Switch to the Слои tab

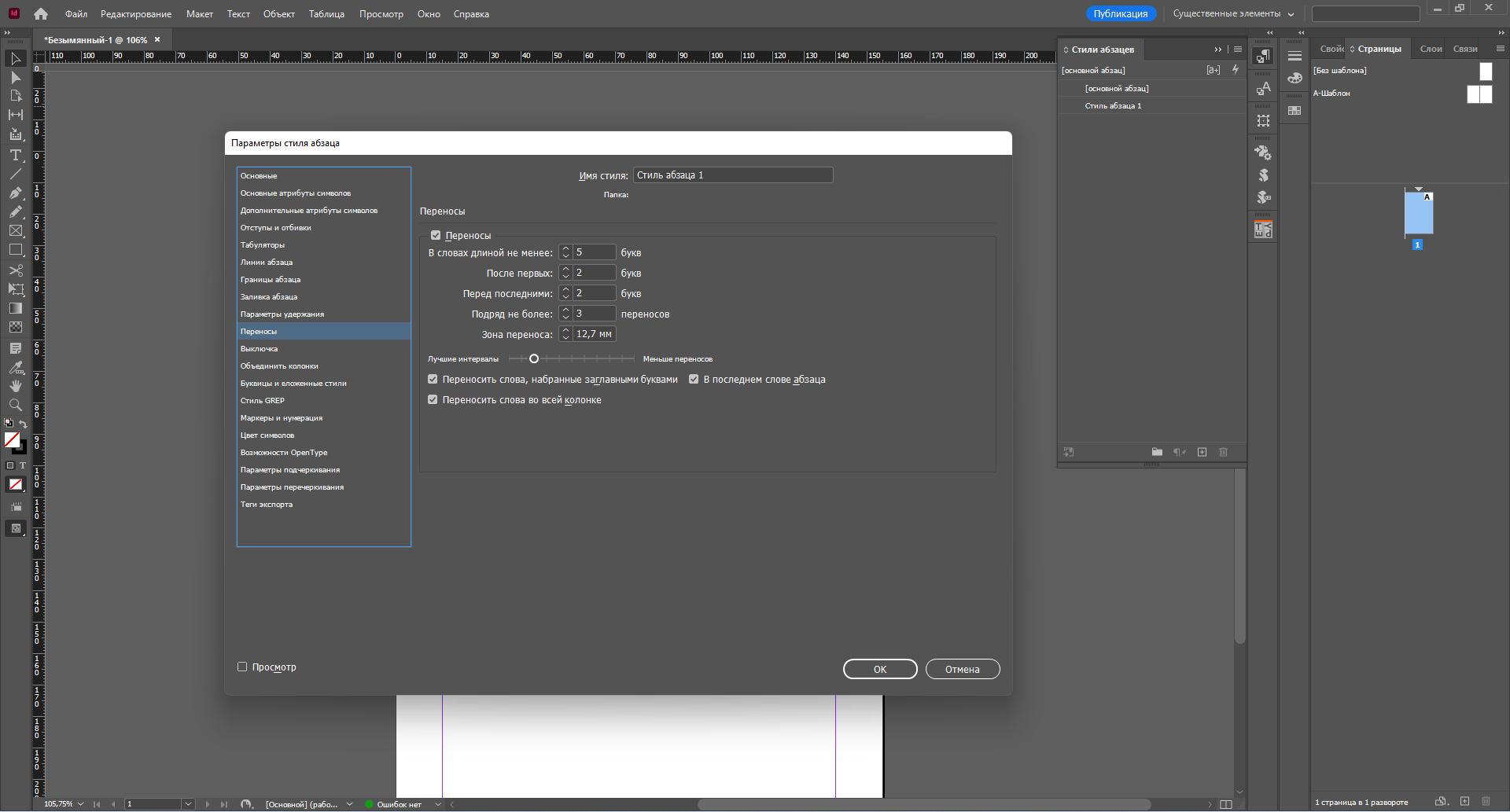pos(1431,49)
